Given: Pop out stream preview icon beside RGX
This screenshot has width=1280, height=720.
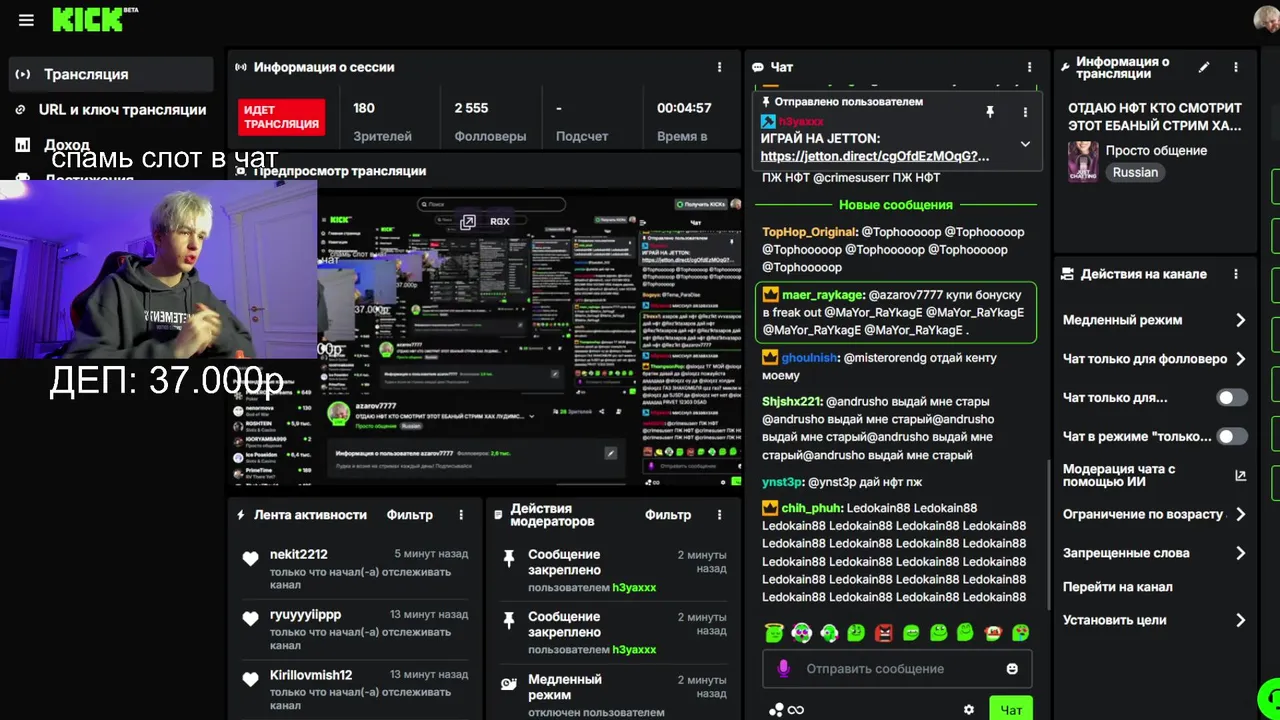Looking at the screenshot, I should [467, 222].
